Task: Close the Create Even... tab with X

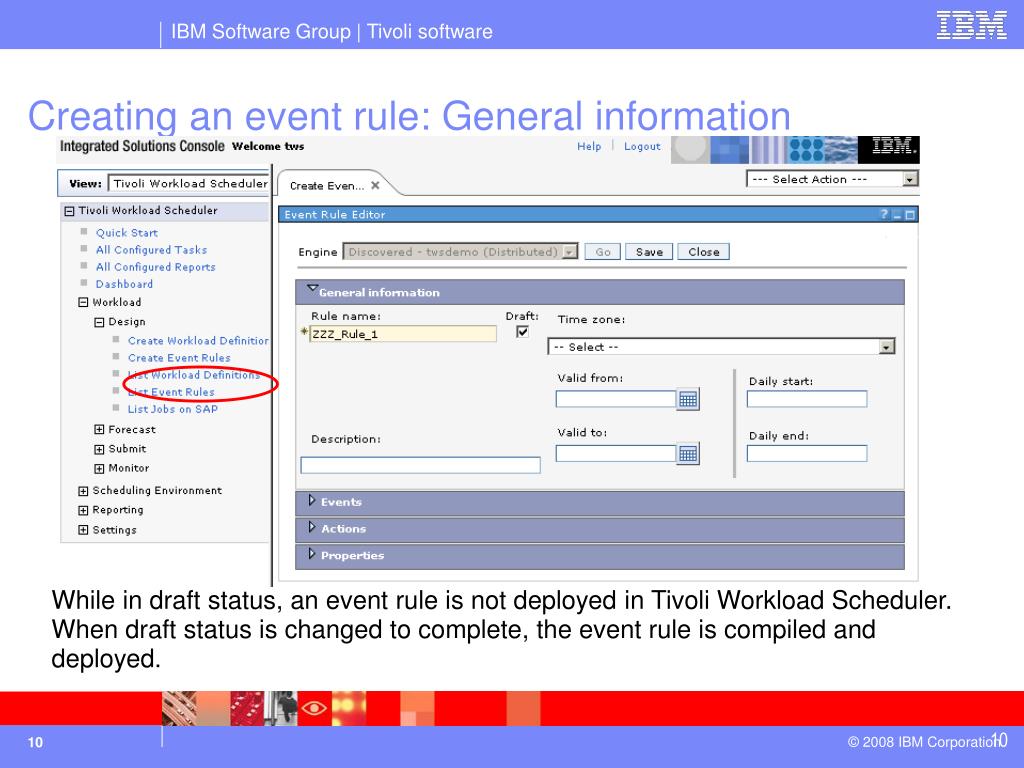Action: click(x=375, y=185)
